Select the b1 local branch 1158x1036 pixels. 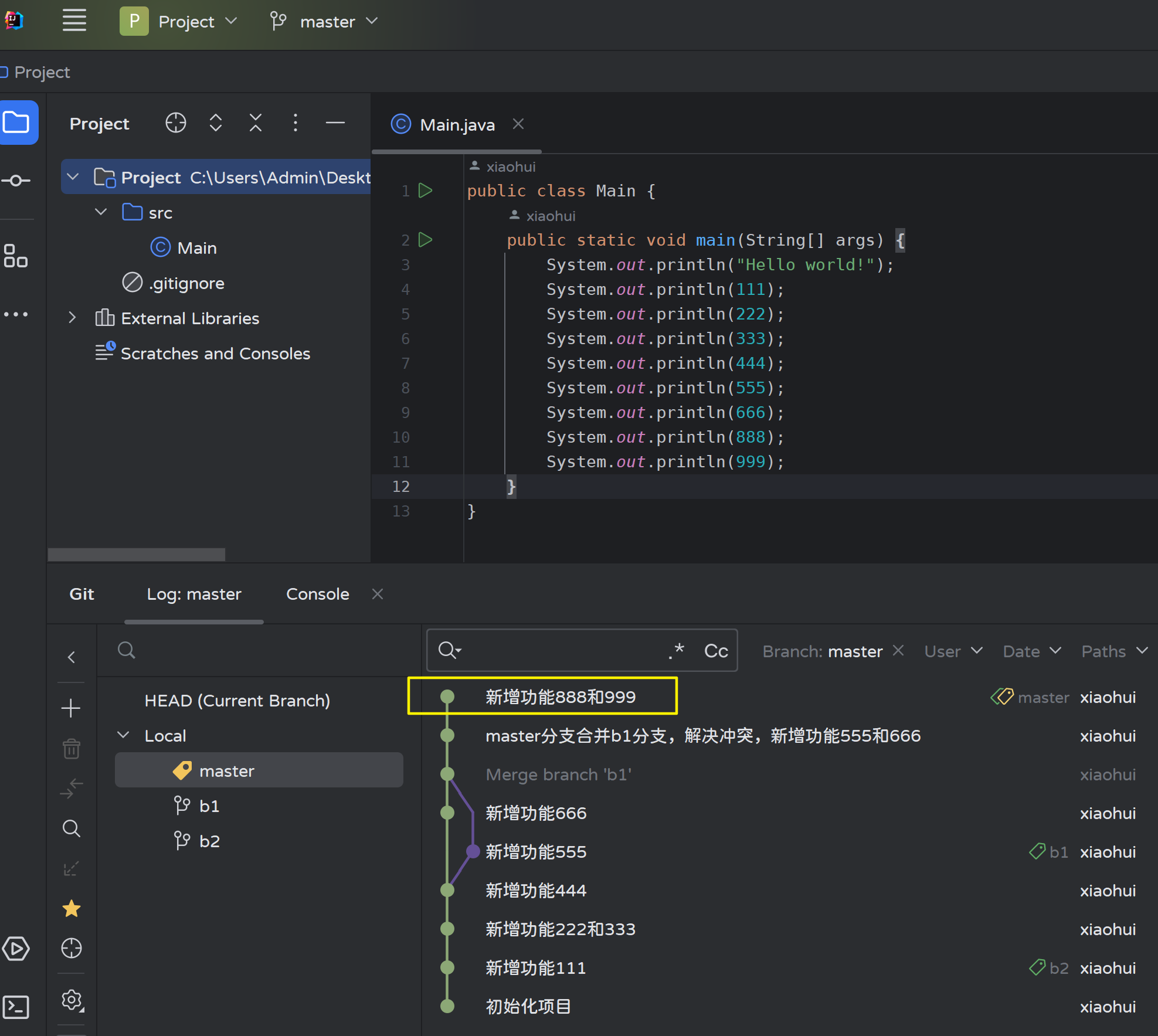click(209, 806)
